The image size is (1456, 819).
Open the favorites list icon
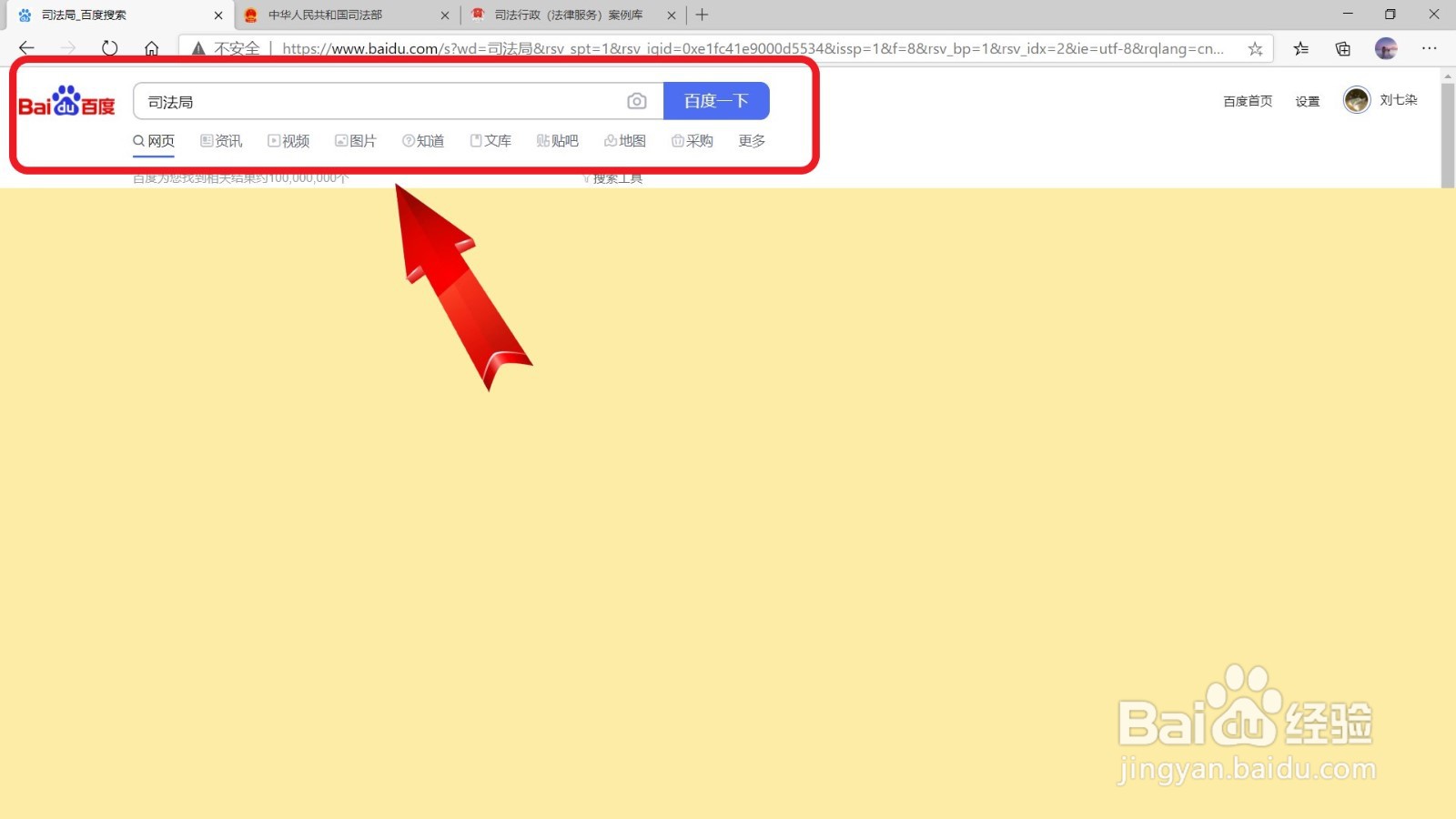(1301, 48)
